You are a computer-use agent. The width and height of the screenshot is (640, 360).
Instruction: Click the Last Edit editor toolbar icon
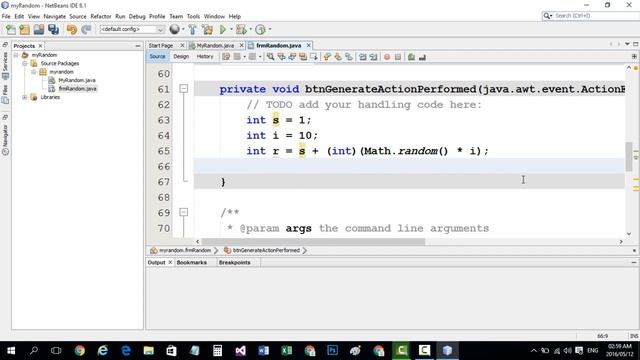pyautogui.click(x=226, y=57)
